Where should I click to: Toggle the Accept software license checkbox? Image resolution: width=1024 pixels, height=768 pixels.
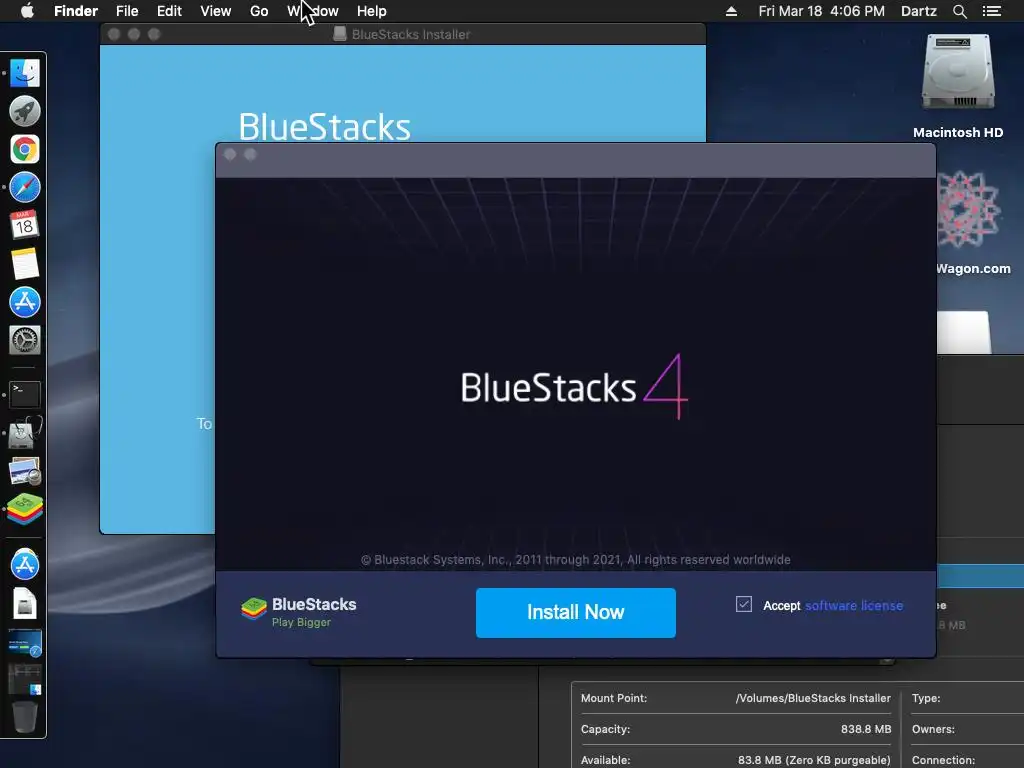click(x=743, y=604)
